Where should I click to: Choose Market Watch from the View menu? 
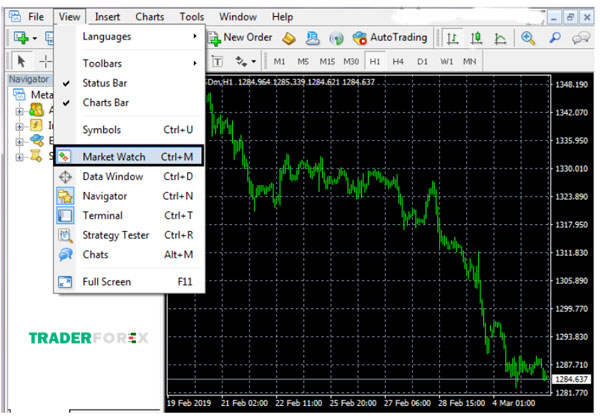coord(129,157)
